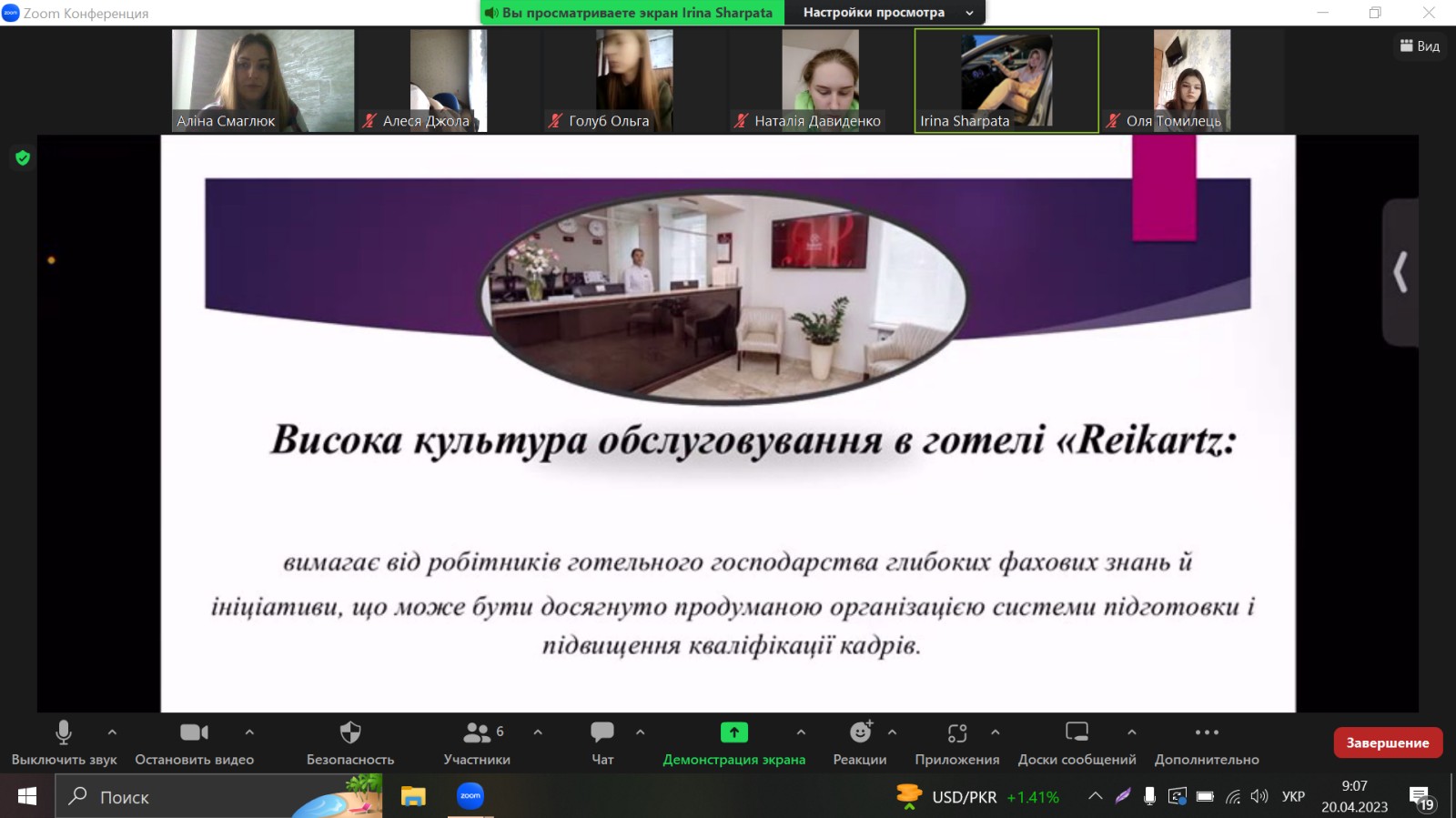Open the Chat (Чат) panel

tap(602, 733)
